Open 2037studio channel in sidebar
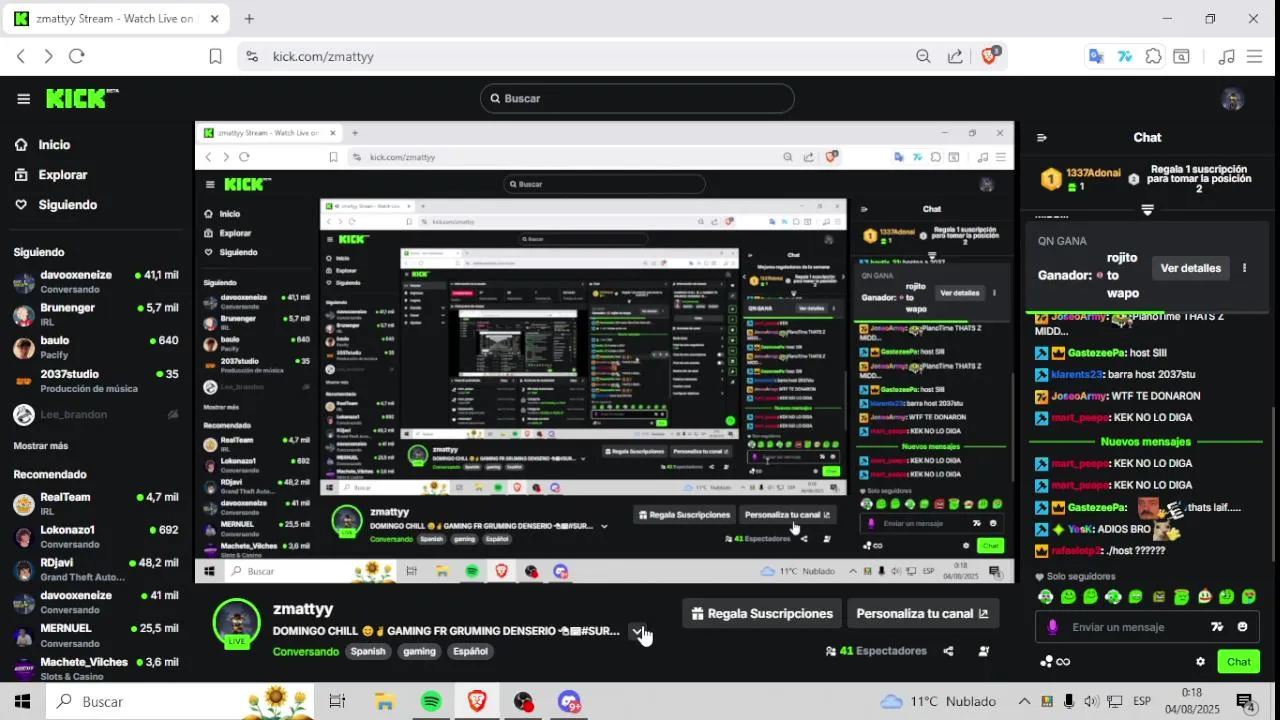The image size is (1280, 720). [96, 381]
